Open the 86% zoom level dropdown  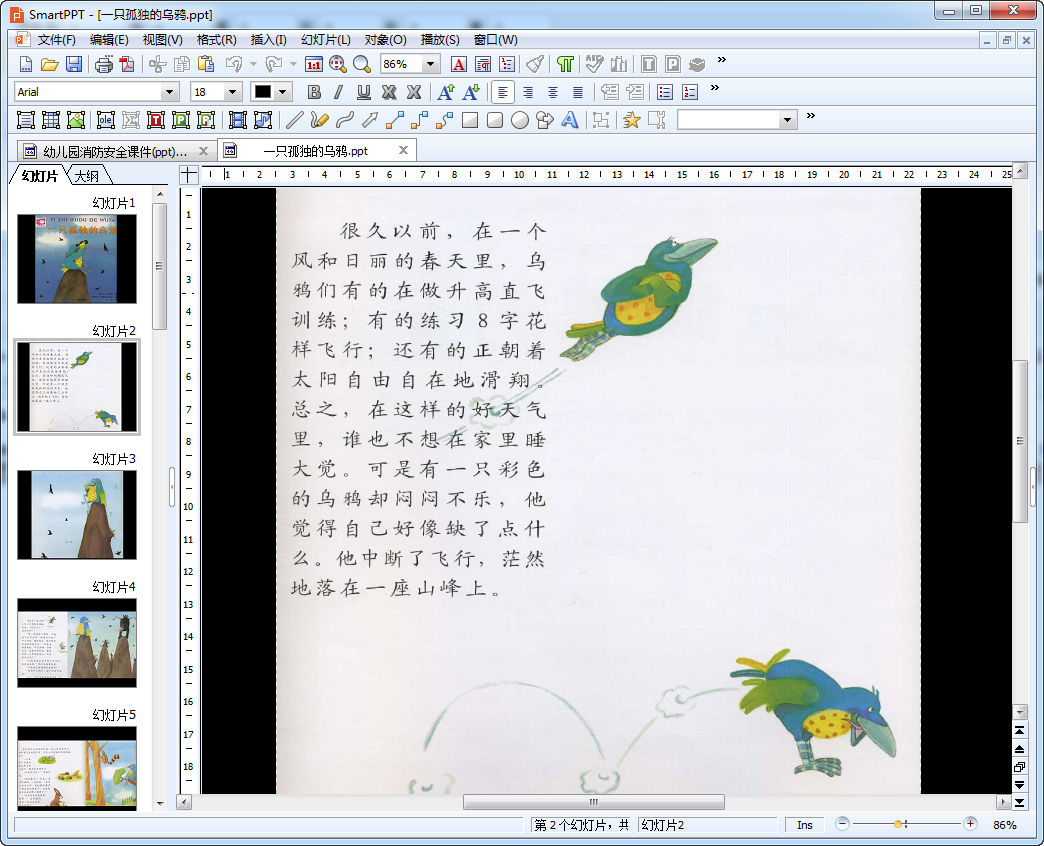[x=431, y=64]
